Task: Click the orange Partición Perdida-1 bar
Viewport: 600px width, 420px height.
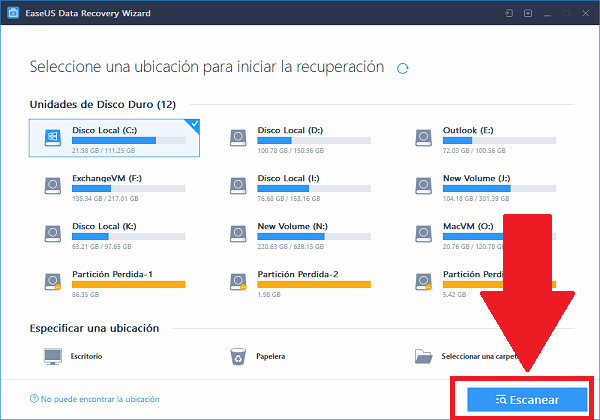Action: 129,284
